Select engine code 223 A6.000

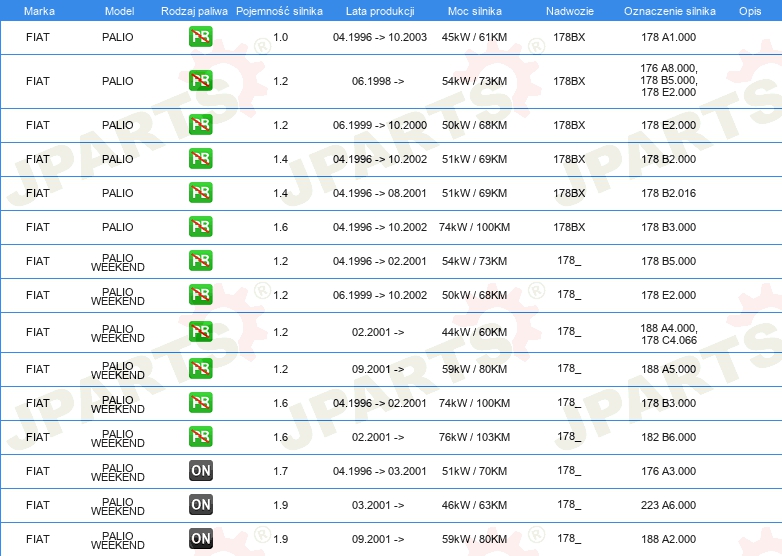tap(668, 505)
